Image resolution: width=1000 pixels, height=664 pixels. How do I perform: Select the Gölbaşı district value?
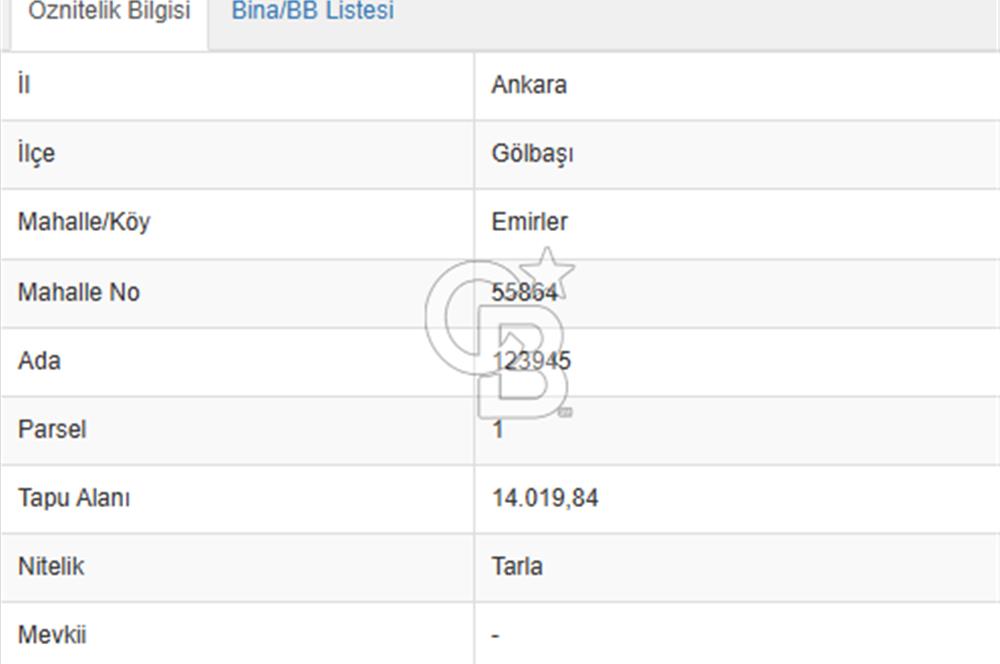(532, 154)
